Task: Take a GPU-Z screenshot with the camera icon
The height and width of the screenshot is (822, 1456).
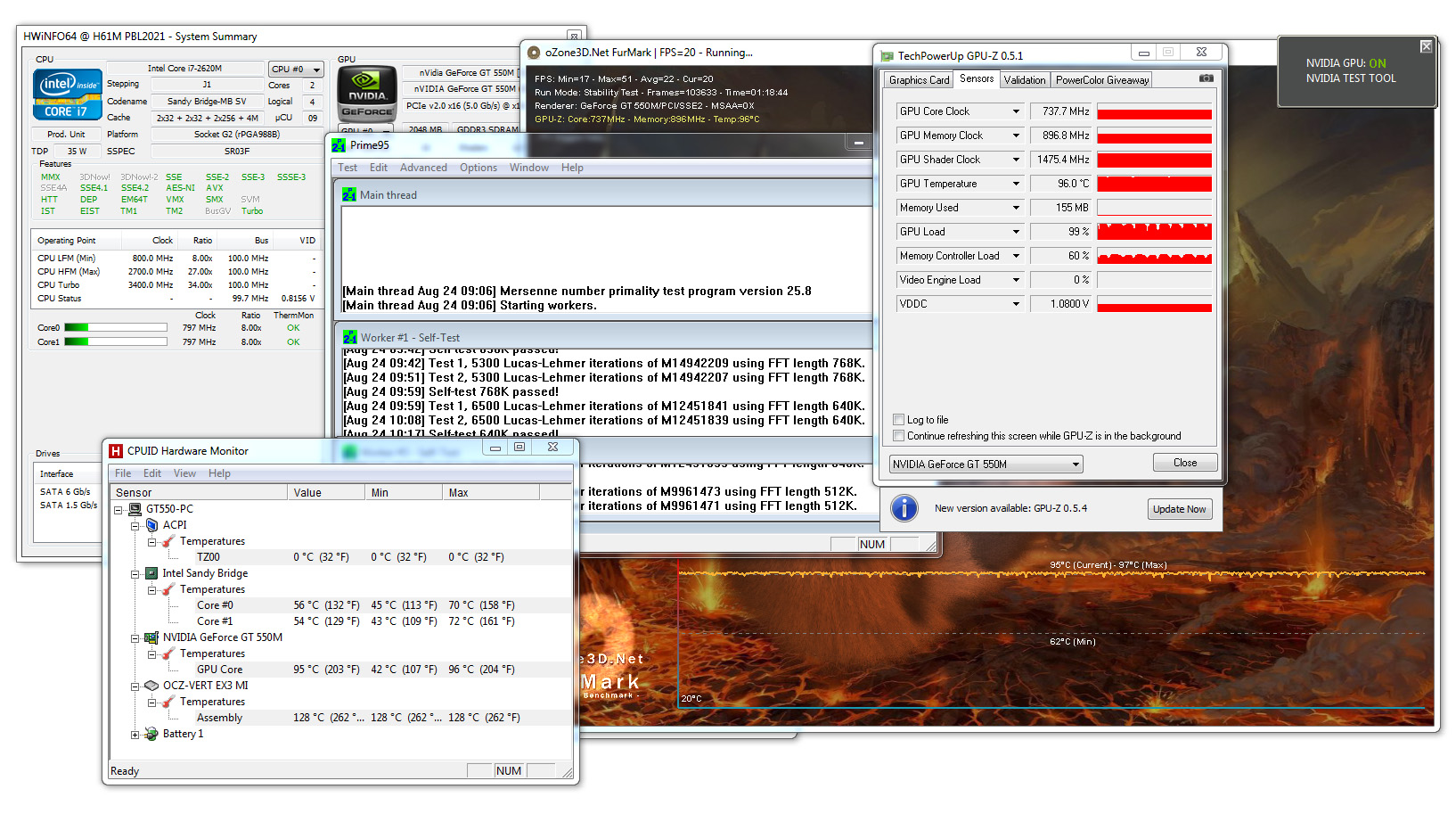Action: click(1206, 78)
